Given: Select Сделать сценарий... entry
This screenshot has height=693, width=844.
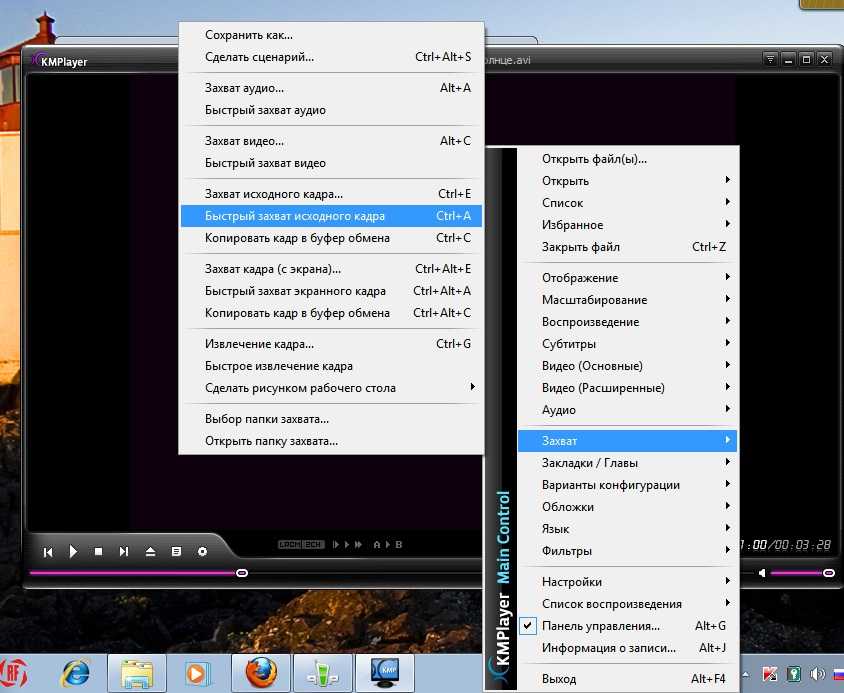Looking at the screenshot, I should click(x=331, y=57).
